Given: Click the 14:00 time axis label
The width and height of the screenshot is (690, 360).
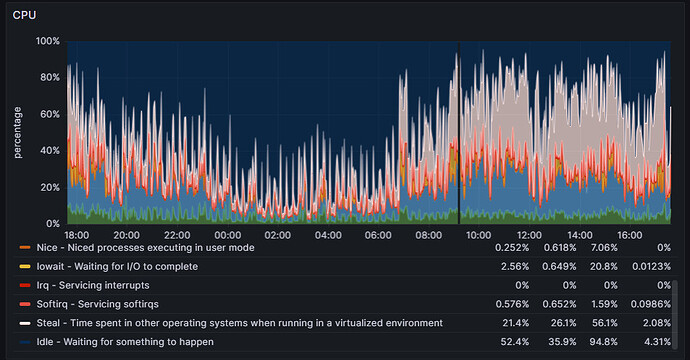Looking at the screenshot, I should click(x=580, y=235).
